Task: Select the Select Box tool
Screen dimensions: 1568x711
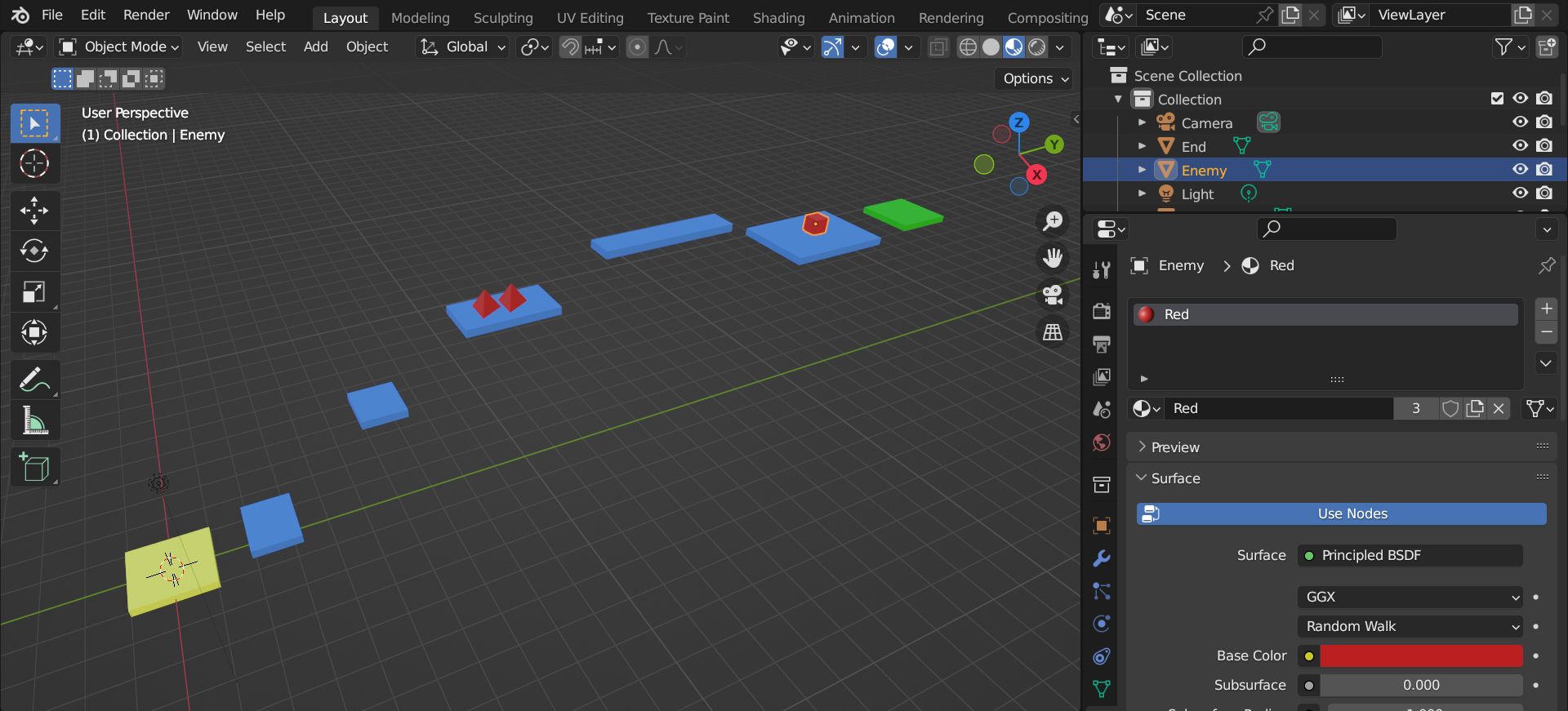Action: tap(34, 123)
